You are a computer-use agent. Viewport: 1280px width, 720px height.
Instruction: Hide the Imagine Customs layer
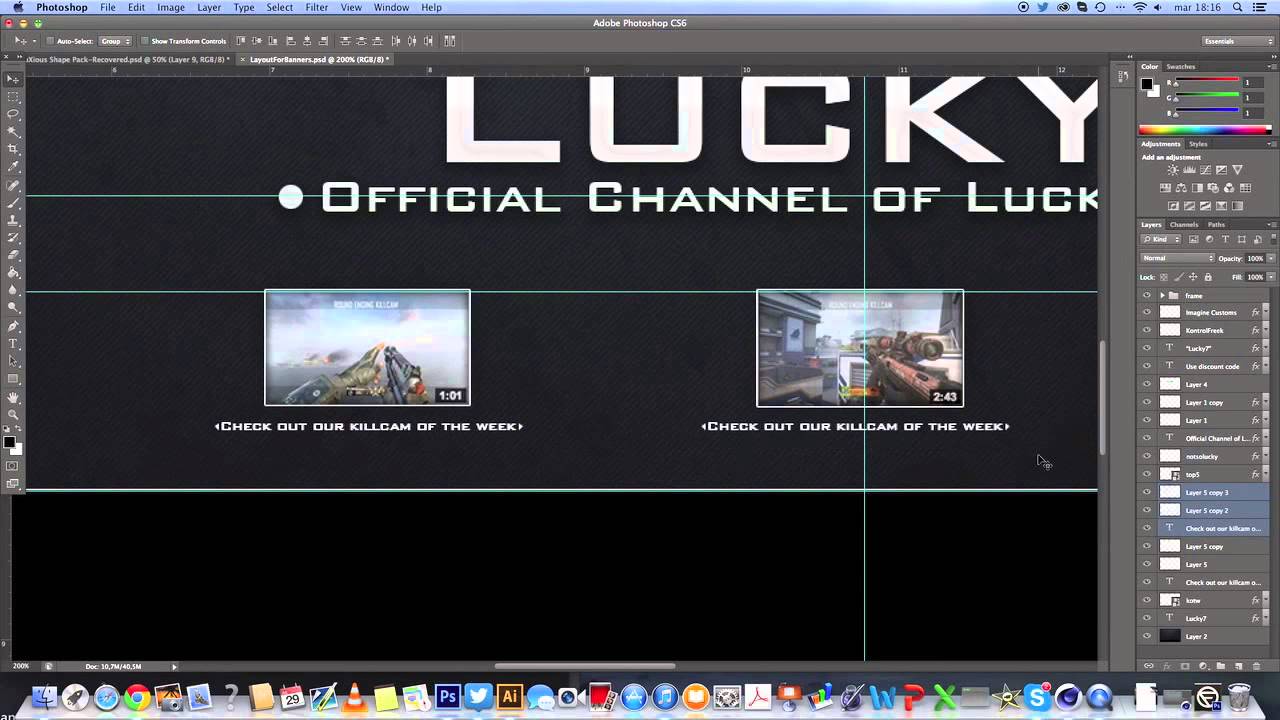1147,312
